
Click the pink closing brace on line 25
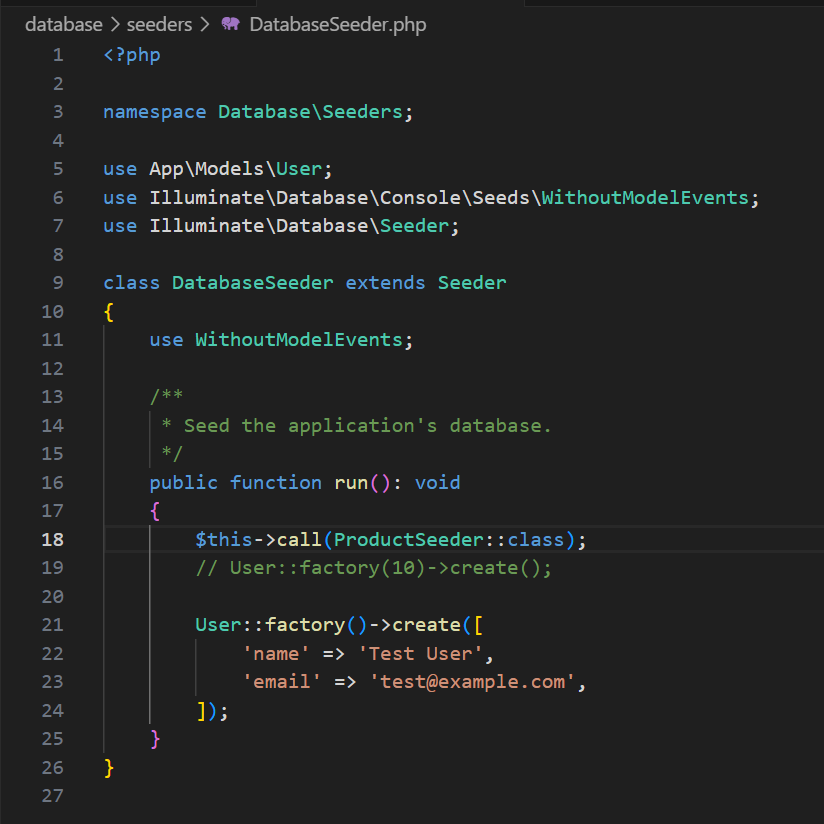coord(154,738)
